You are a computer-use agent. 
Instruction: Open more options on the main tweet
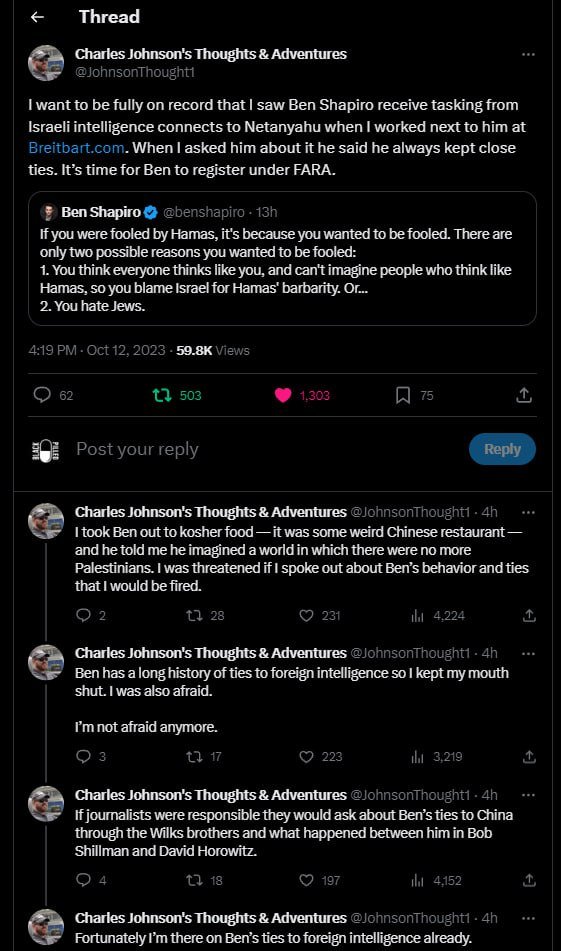pyautogui.click(x=528, y=54)
